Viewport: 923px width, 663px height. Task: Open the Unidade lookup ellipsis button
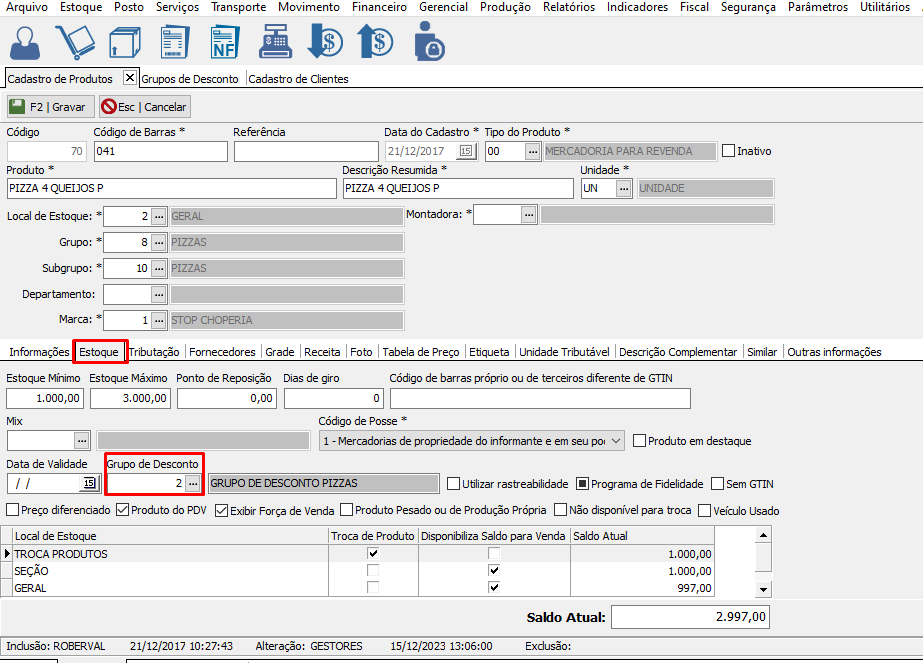click(x=624, y=188)
